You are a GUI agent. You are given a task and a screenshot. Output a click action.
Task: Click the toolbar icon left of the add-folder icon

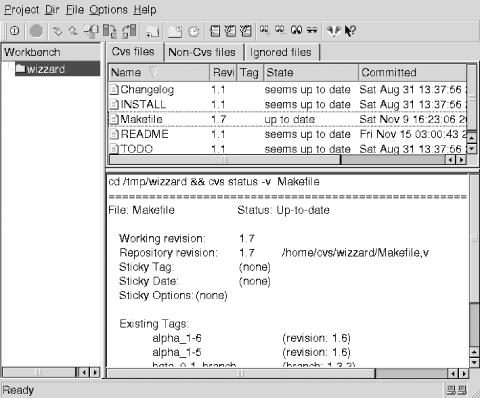(x=129, y=31)
